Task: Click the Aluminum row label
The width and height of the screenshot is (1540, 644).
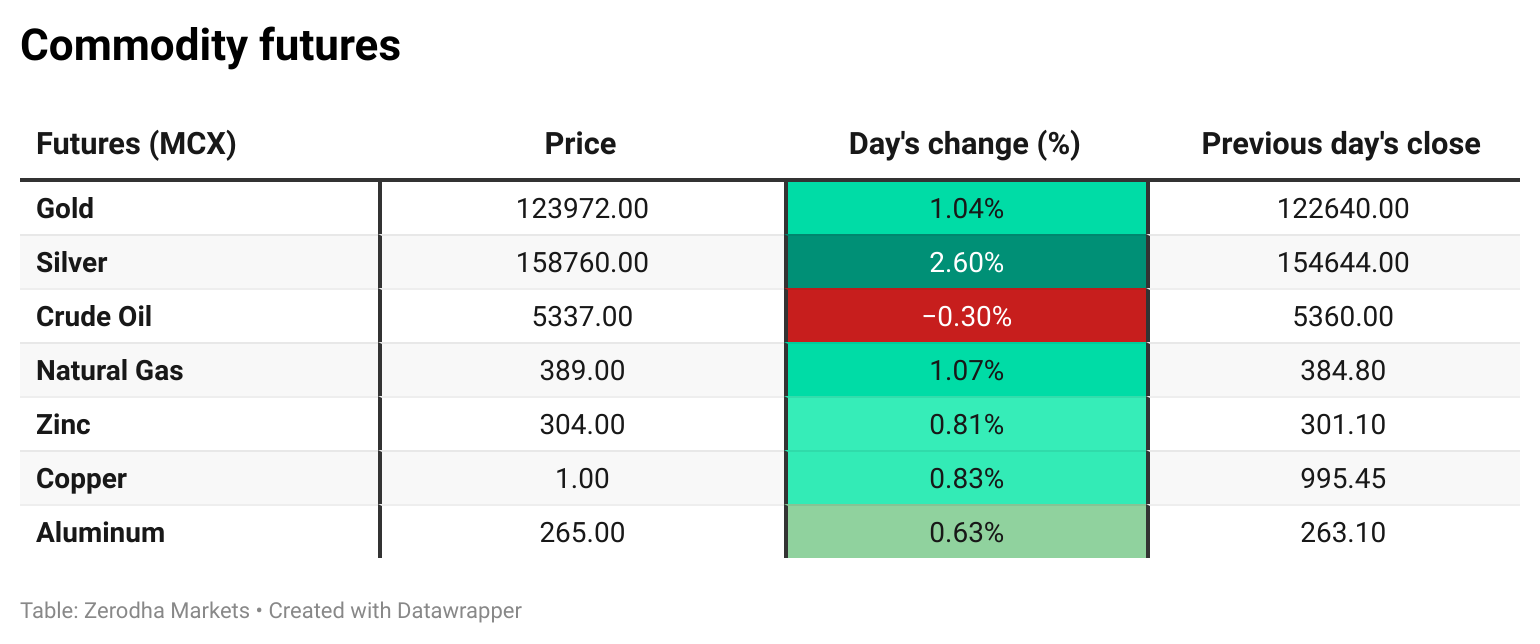Action: coord(100,533)
